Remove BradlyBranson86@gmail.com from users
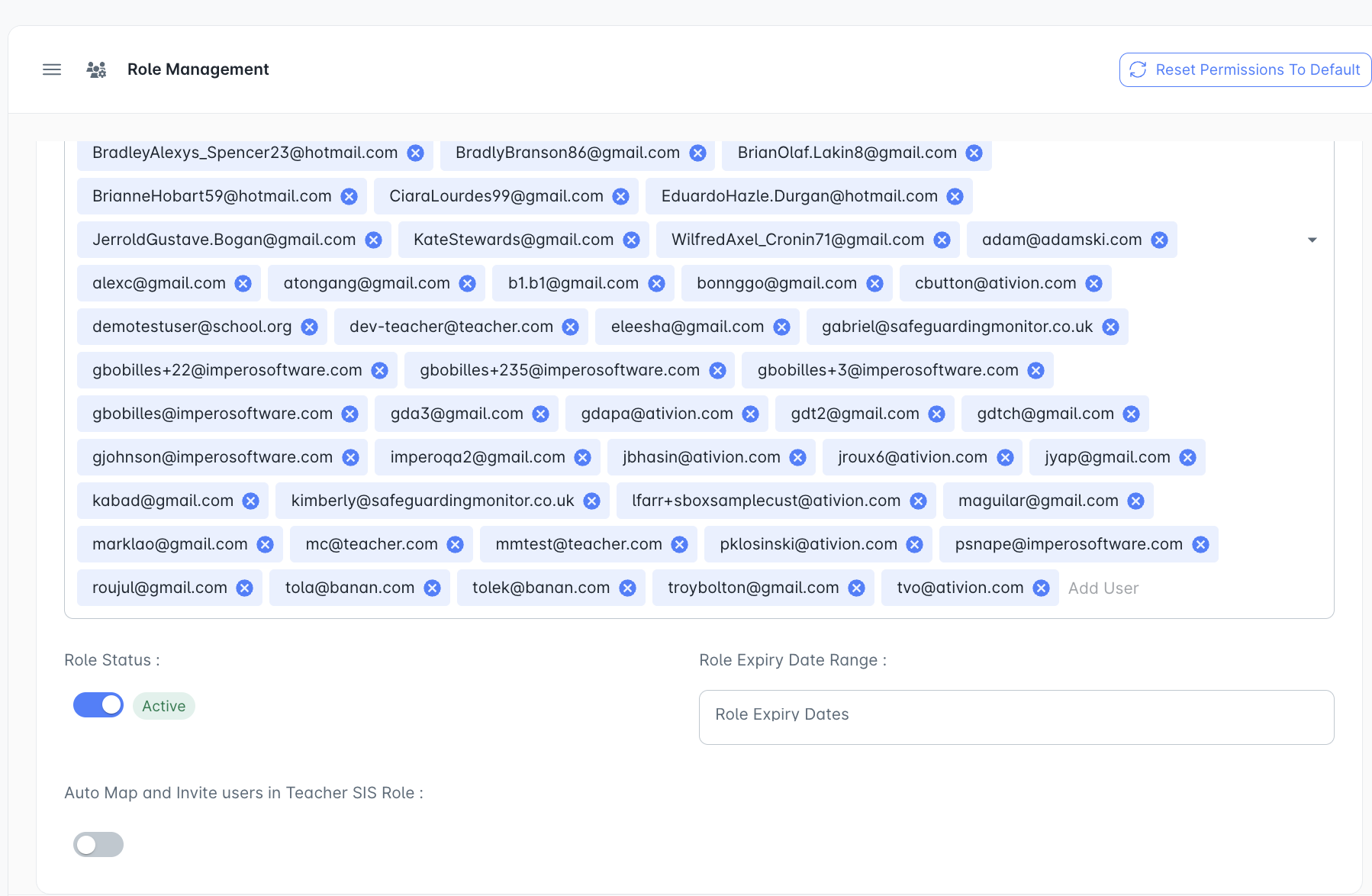 point(697,153)
